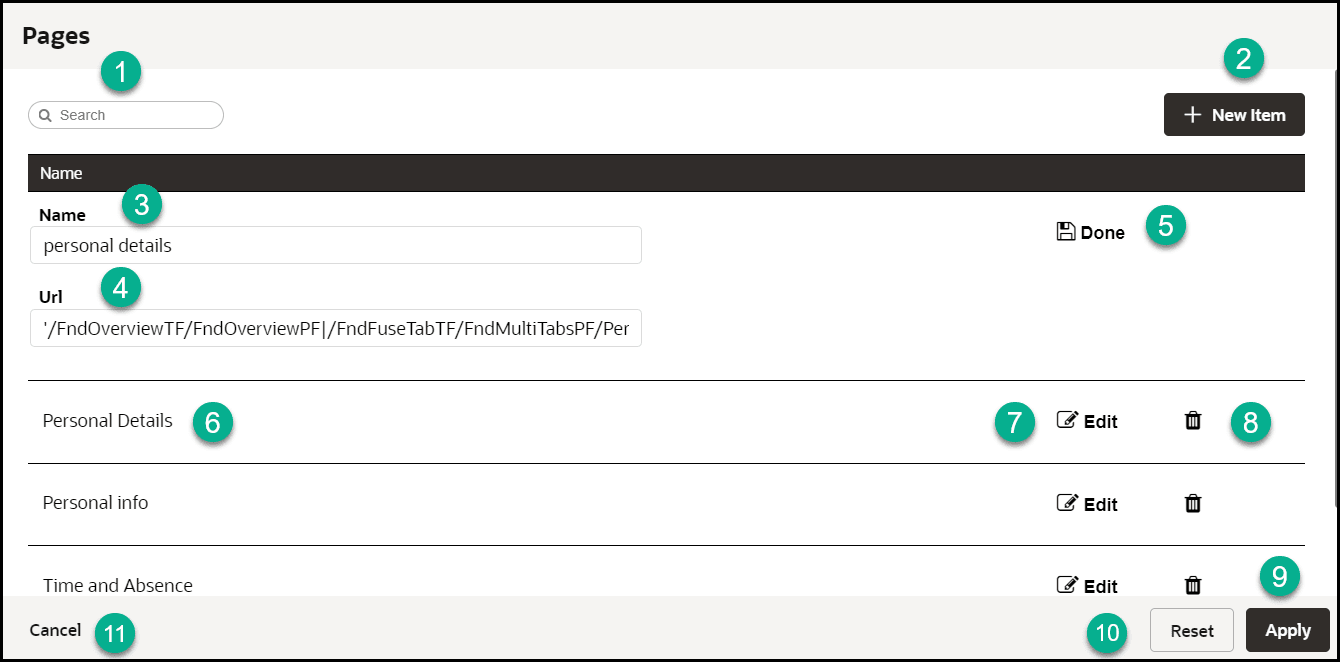Click the magnifier icon in the Search box
This screenshot has width=1340, height=662.
click(44, 115)
